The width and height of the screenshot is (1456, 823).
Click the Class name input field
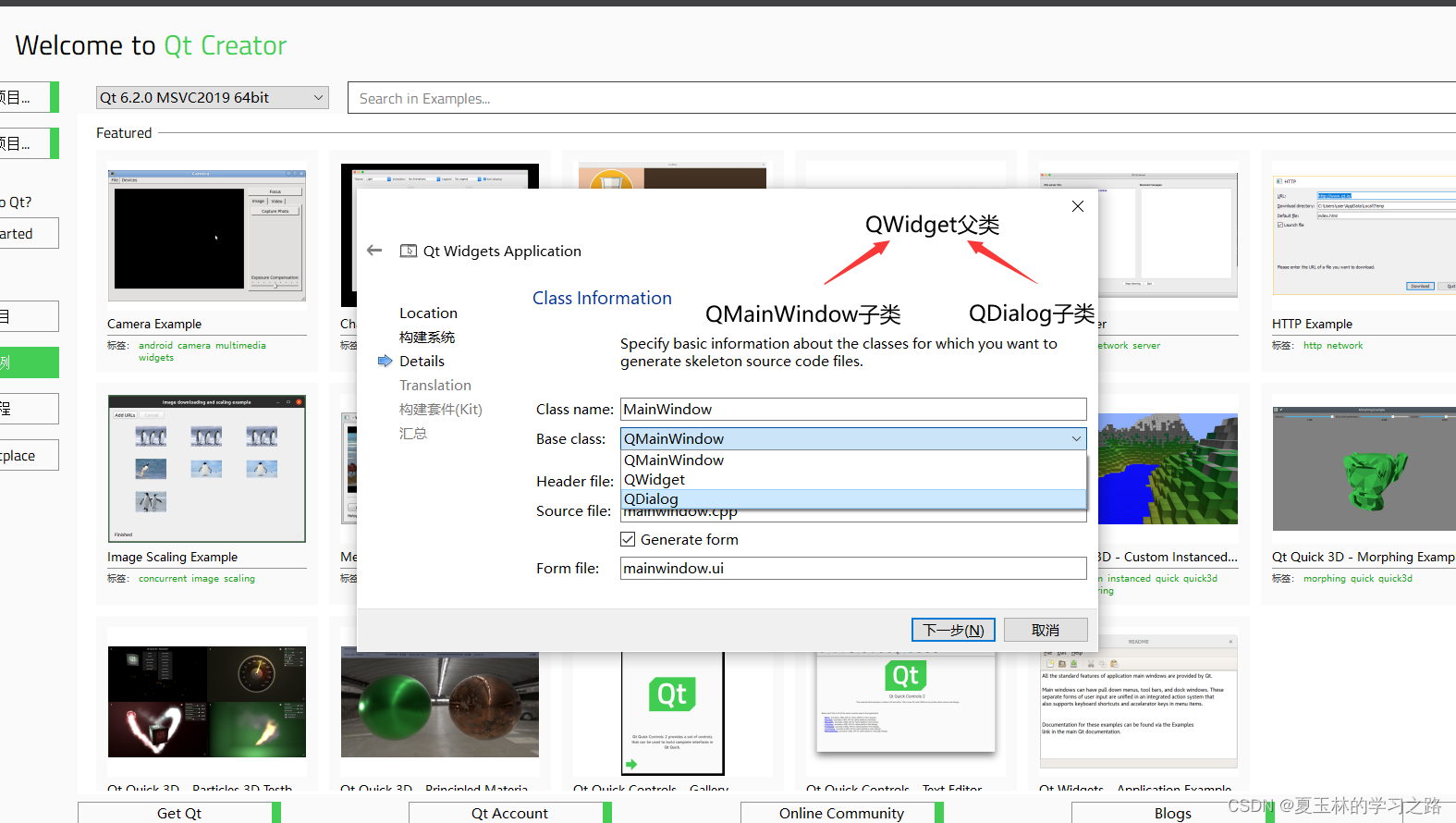(x=853, y=409)
